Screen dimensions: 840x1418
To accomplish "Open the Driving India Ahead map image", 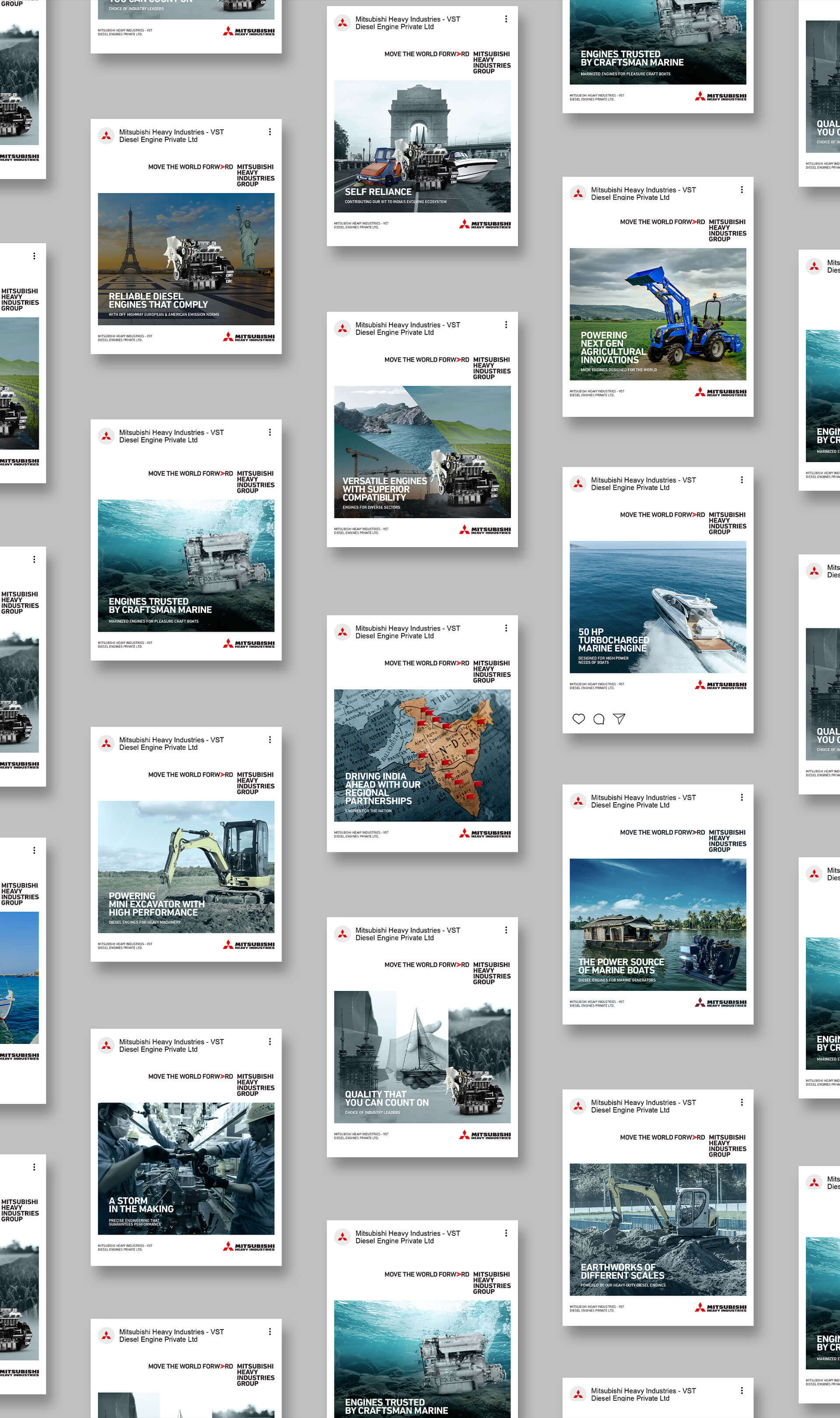I will point(422,755).
